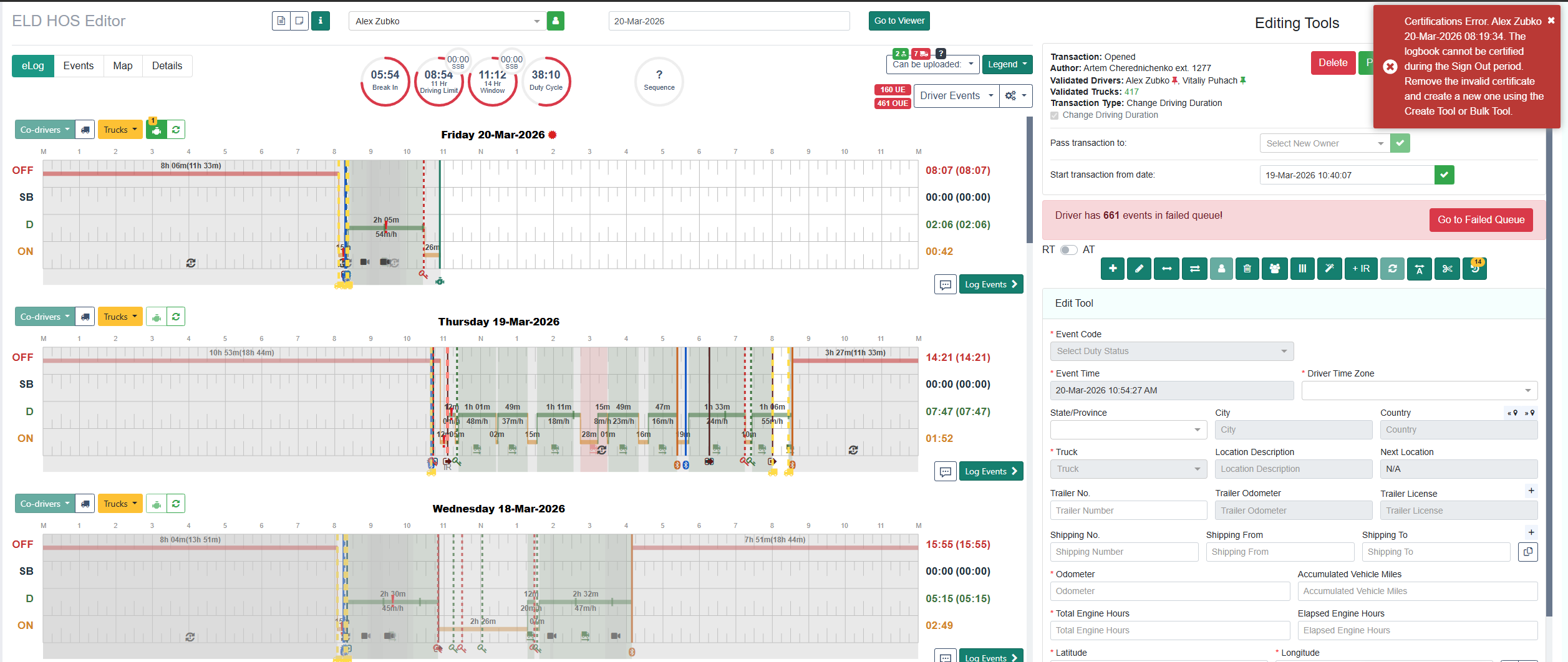Open the Can be uploaded dropdown
Image resolution: width=1568 pixels, height=662 pixels.
click(932, 64)
